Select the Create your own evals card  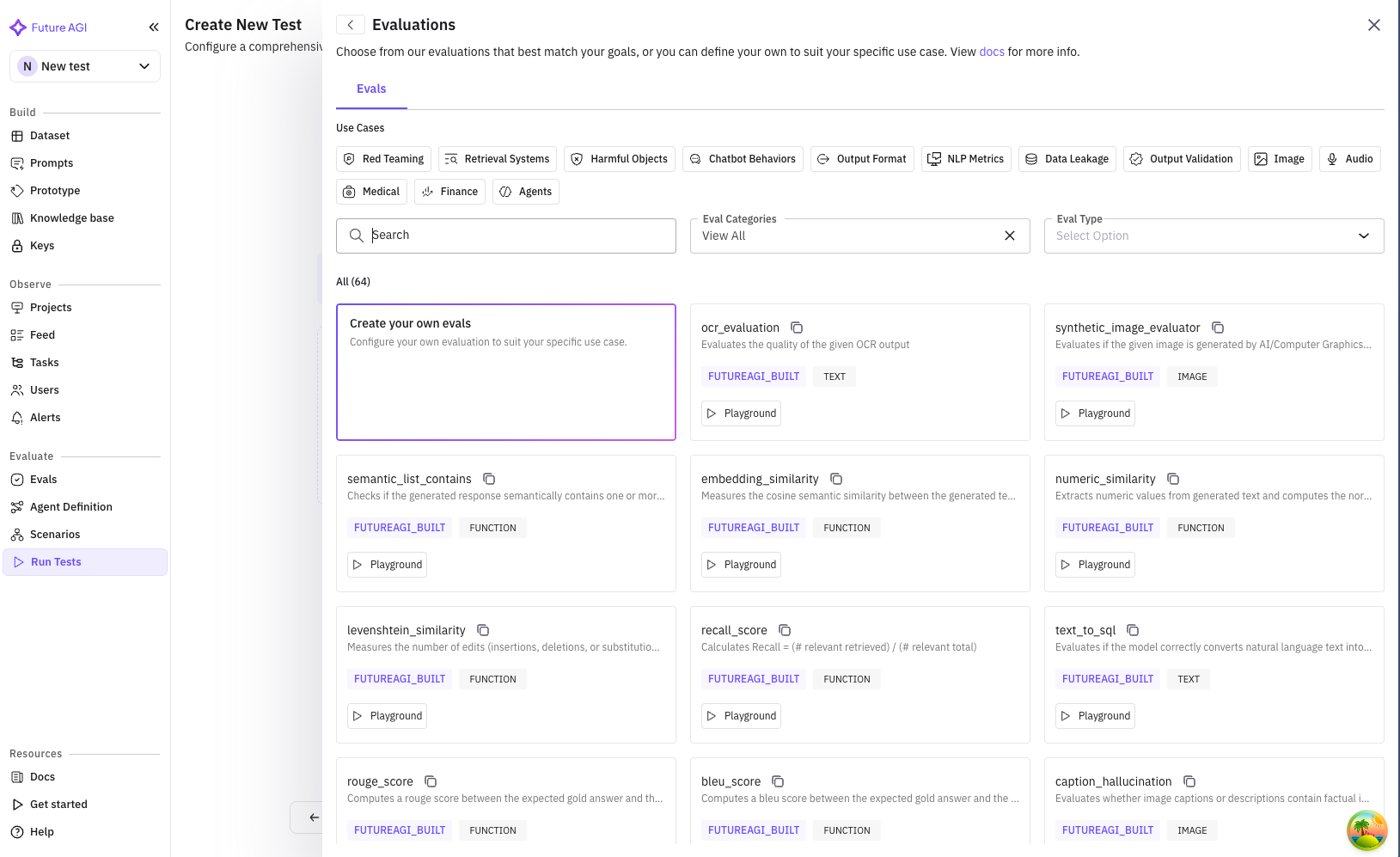coord(505,372)
